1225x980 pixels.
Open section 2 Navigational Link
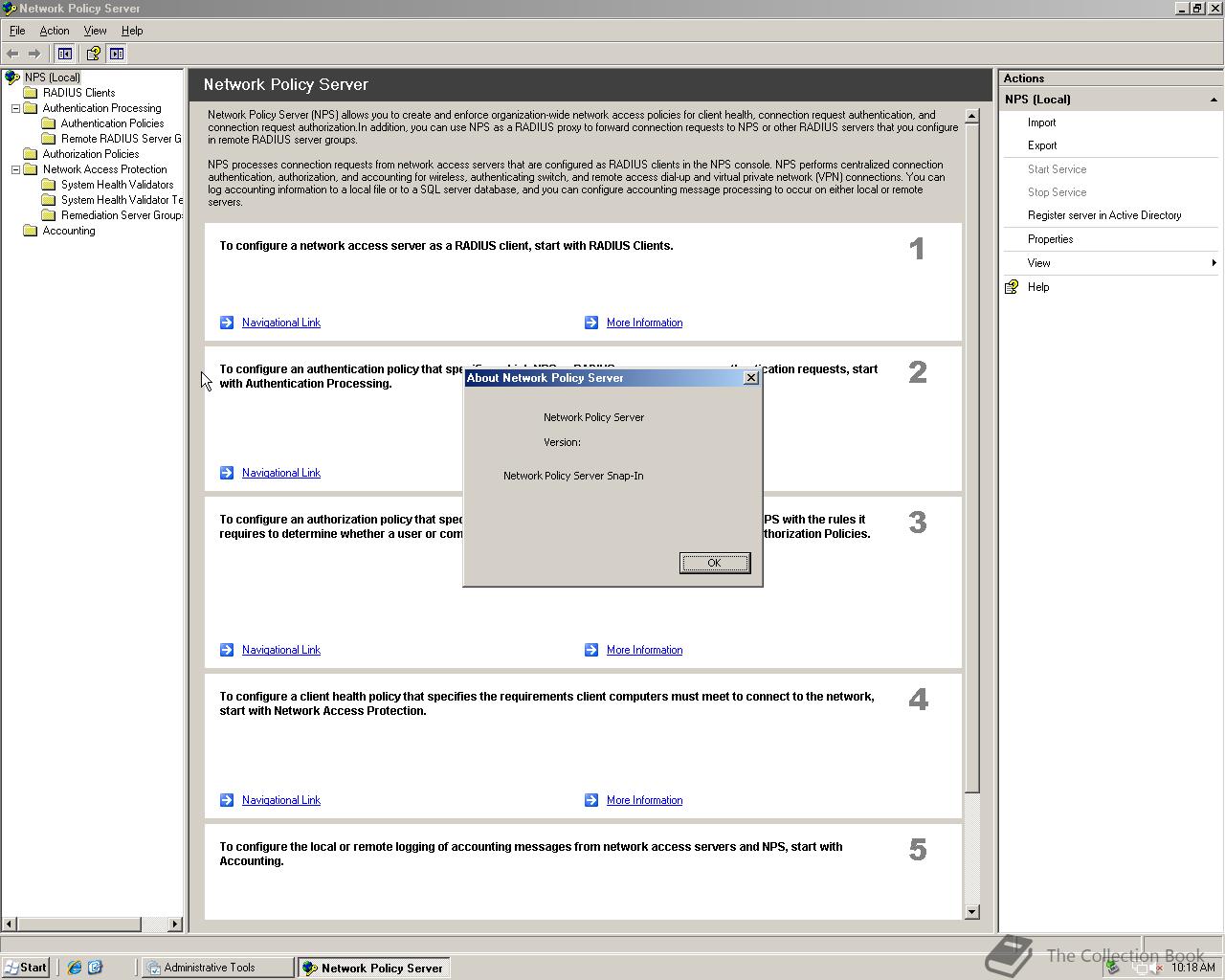pyautogui.click(x=281, y=473)
